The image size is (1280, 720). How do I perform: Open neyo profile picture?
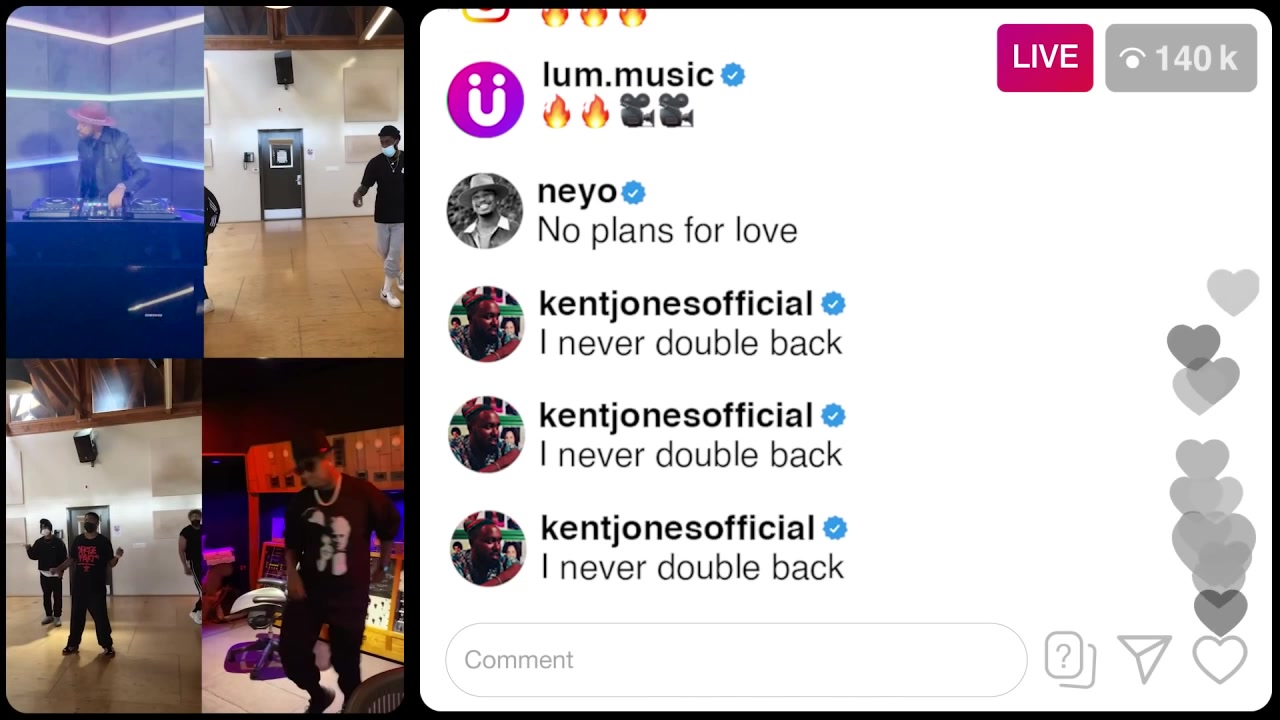(485, 211)
